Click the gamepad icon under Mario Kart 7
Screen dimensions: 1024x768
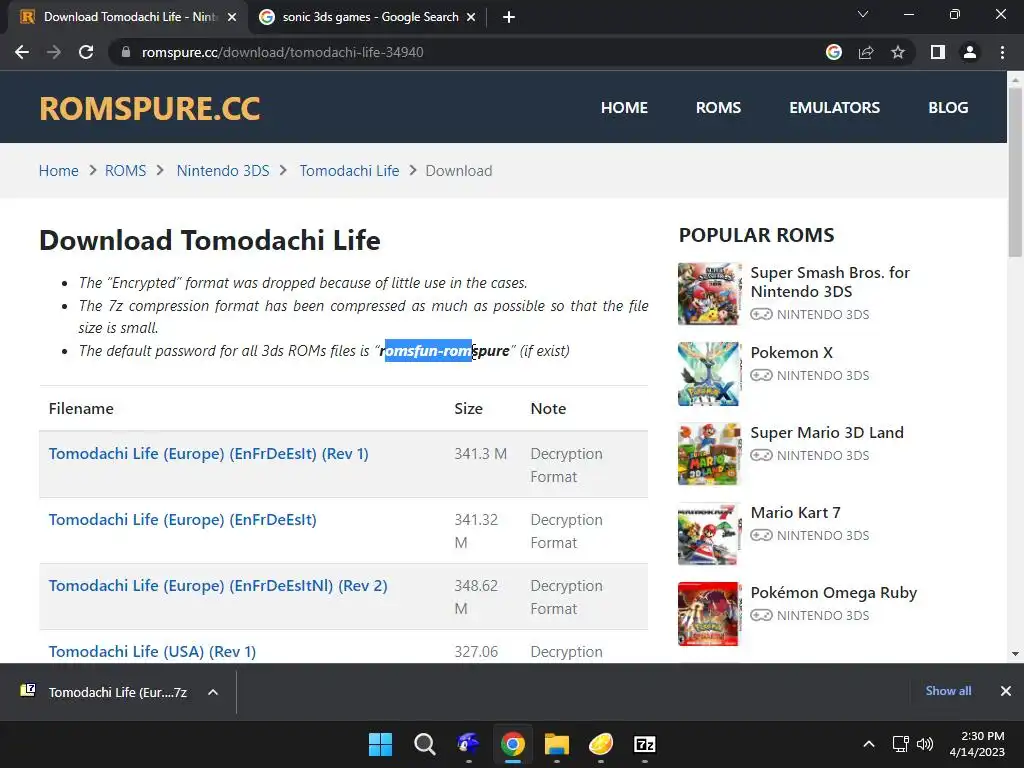761,536
